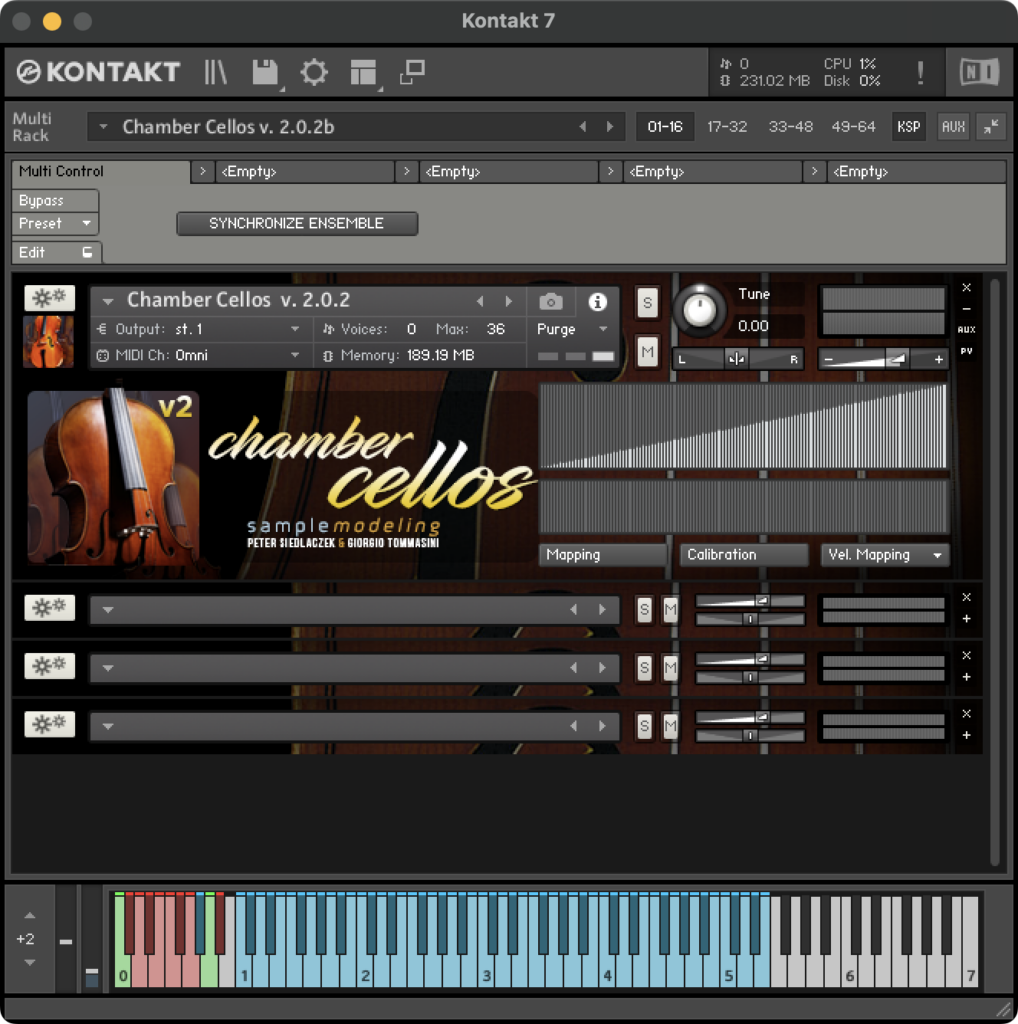The height and width of the screenshot is (1024, 1018).
Task: Toggle the KSP multi script editor
Action: click(908, 126)
